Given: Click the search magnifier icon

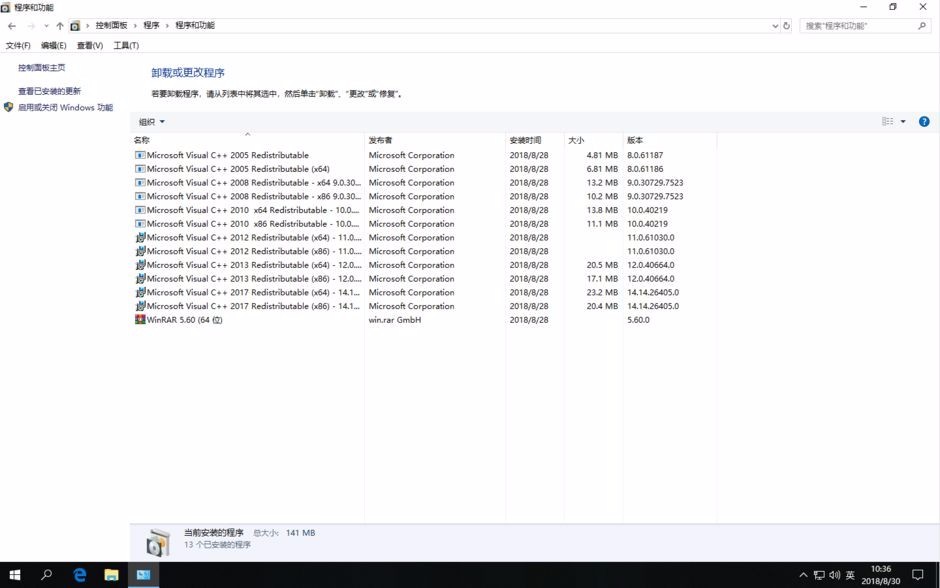Looking at the screenshot, I should tap(922, 26).
